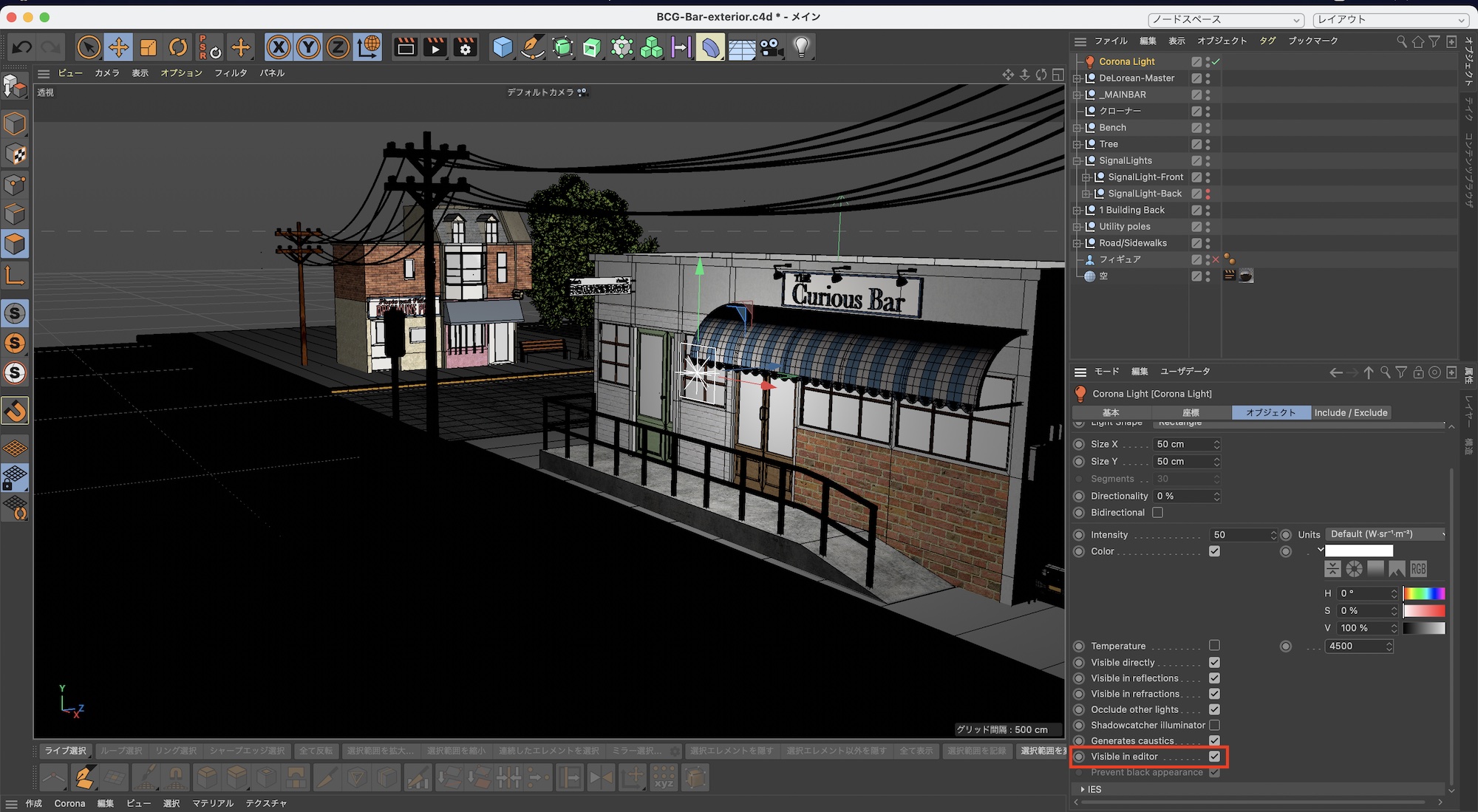Add a cube primitive object
The width and height of the screenshot is (1478, 812).
503,48
